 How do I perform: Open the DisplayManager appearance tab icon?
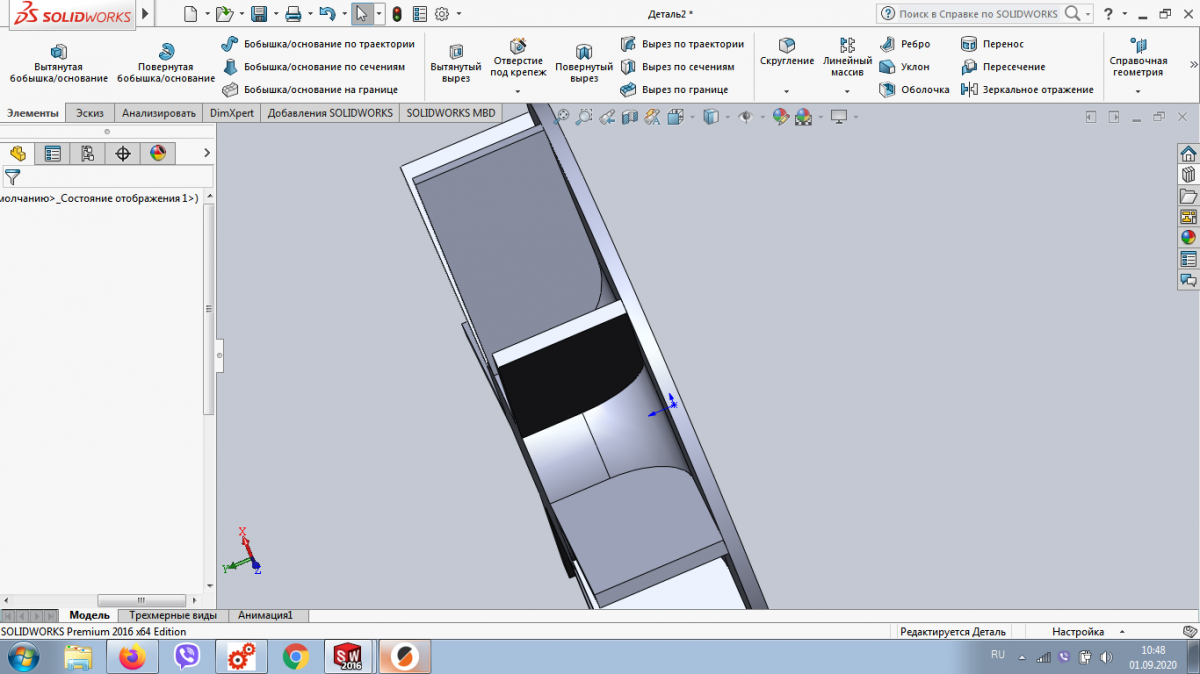click(157, 153)
